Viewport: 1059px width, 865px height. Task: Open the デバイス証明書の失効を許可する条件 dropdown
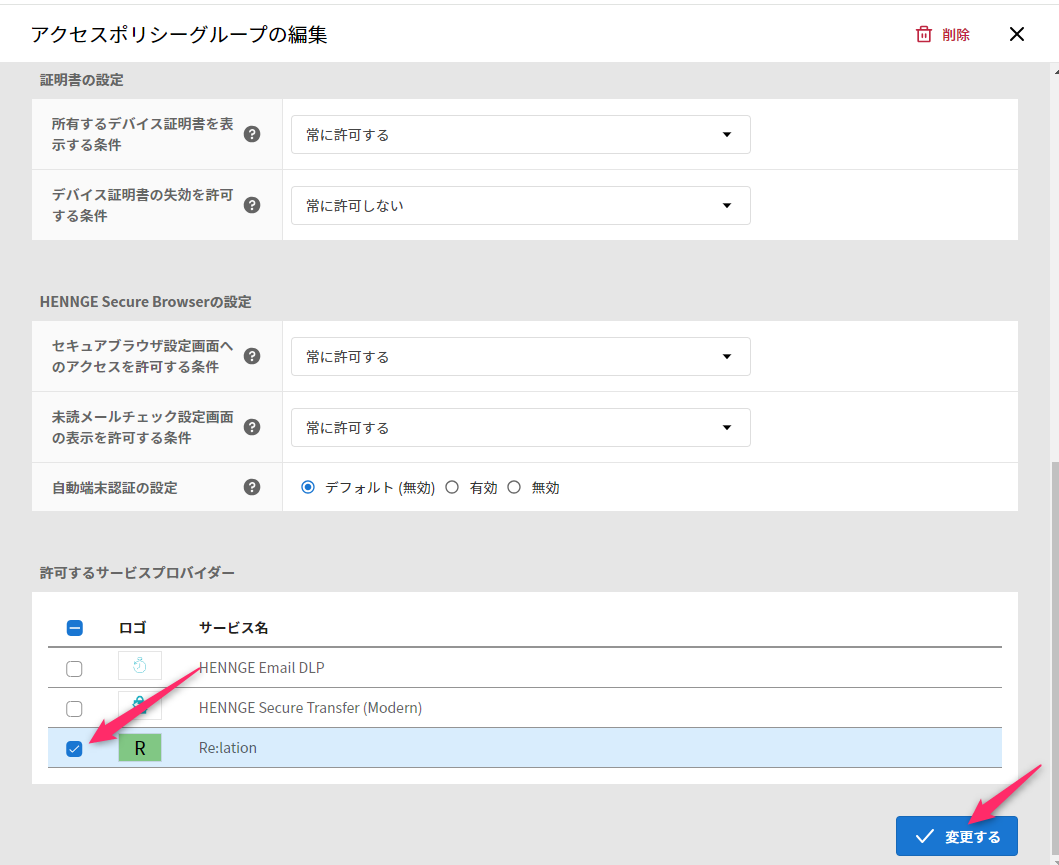tap(520, 205)
